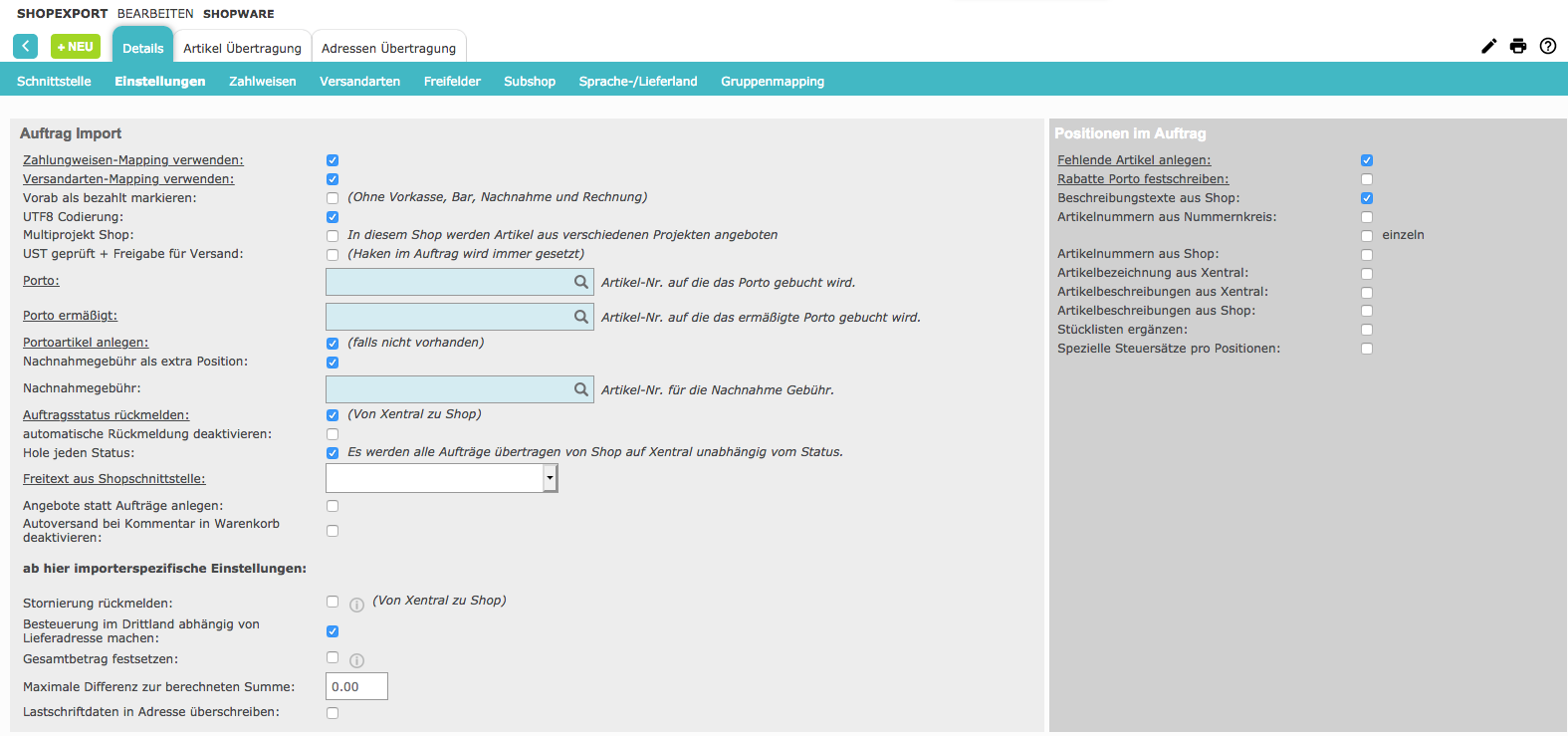Click search icon in Porto field

[x=581, y=283]
